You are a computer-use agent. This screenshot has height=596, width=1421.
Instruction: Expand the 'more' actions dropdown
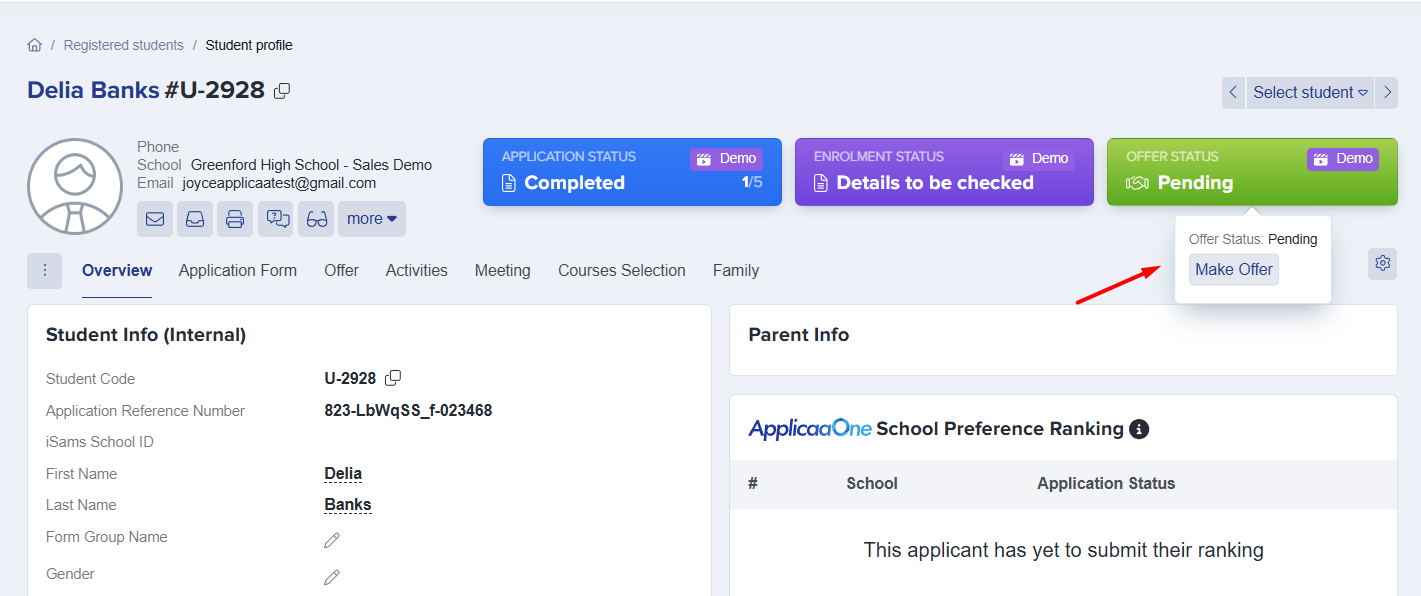pyautogui.click(x=372, y=219)
